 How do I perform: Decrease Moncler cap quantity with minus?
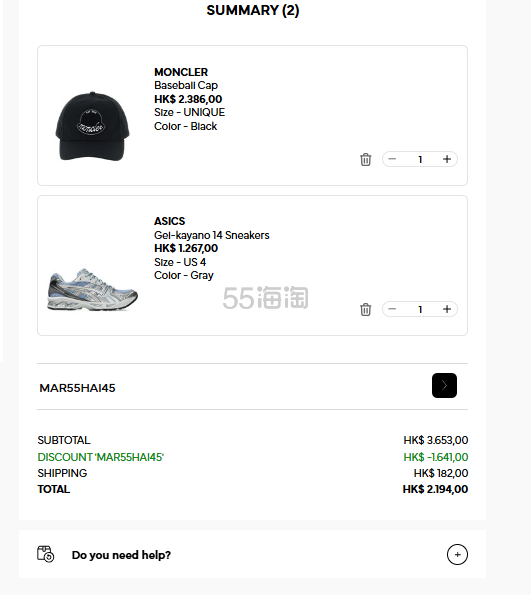(392, 159)
